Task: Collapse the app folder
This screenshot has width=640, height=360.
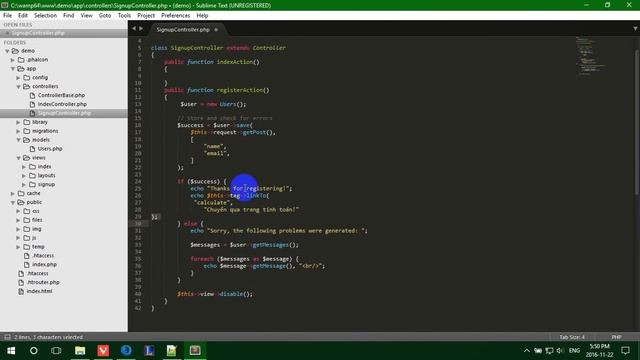Action: click(x=13, y=69)
